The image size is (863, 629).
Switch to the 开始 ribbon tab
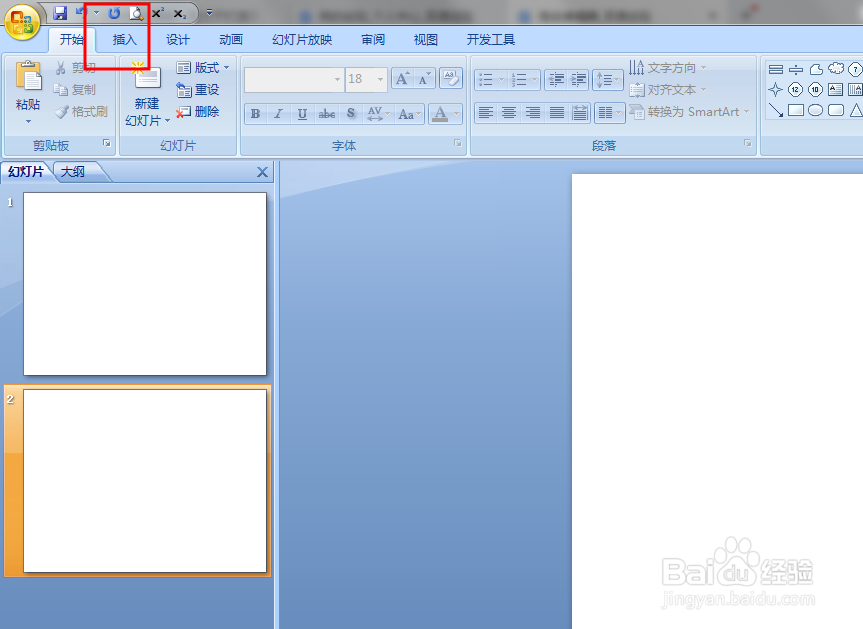[x=72, y=40]
